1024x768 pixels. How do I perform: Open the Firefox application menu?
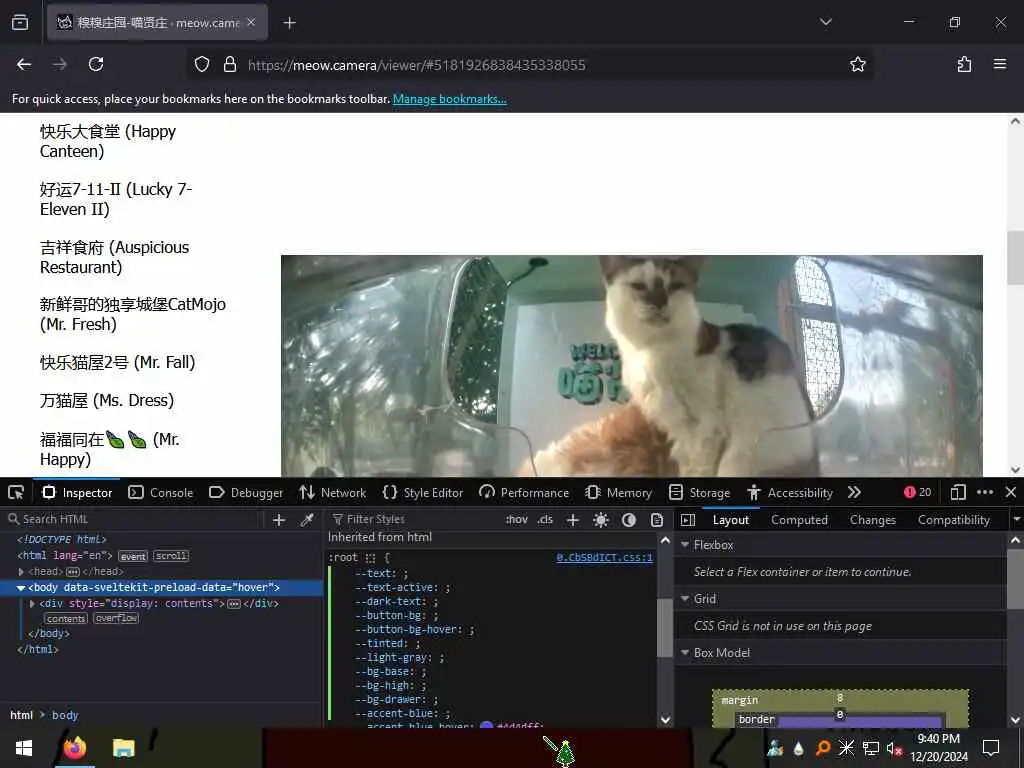(x=1000, y=64)
